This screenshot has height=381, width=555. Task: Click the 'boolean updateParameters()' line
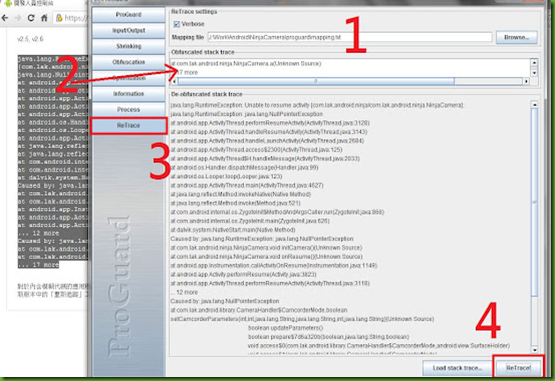tap(286, 328)
